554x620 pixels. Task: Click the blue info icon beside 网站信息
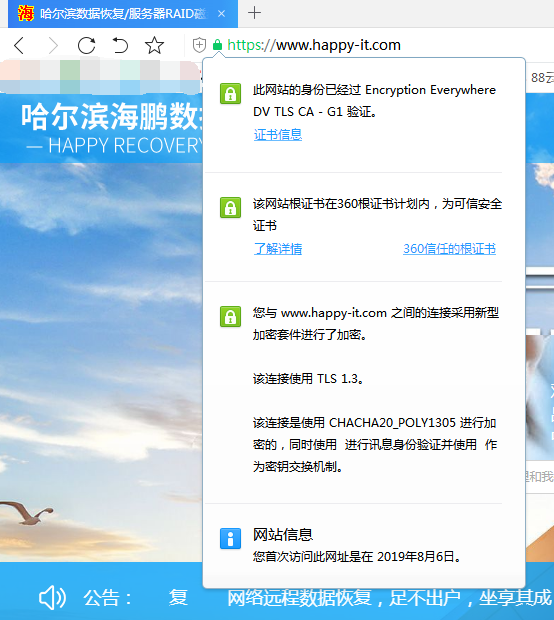[231, 539]
